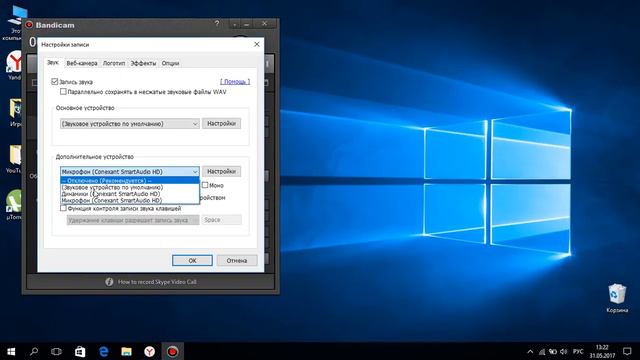
Task: Toggle Функция контроля записи звука клавишей checkbox
Action: 63,208
